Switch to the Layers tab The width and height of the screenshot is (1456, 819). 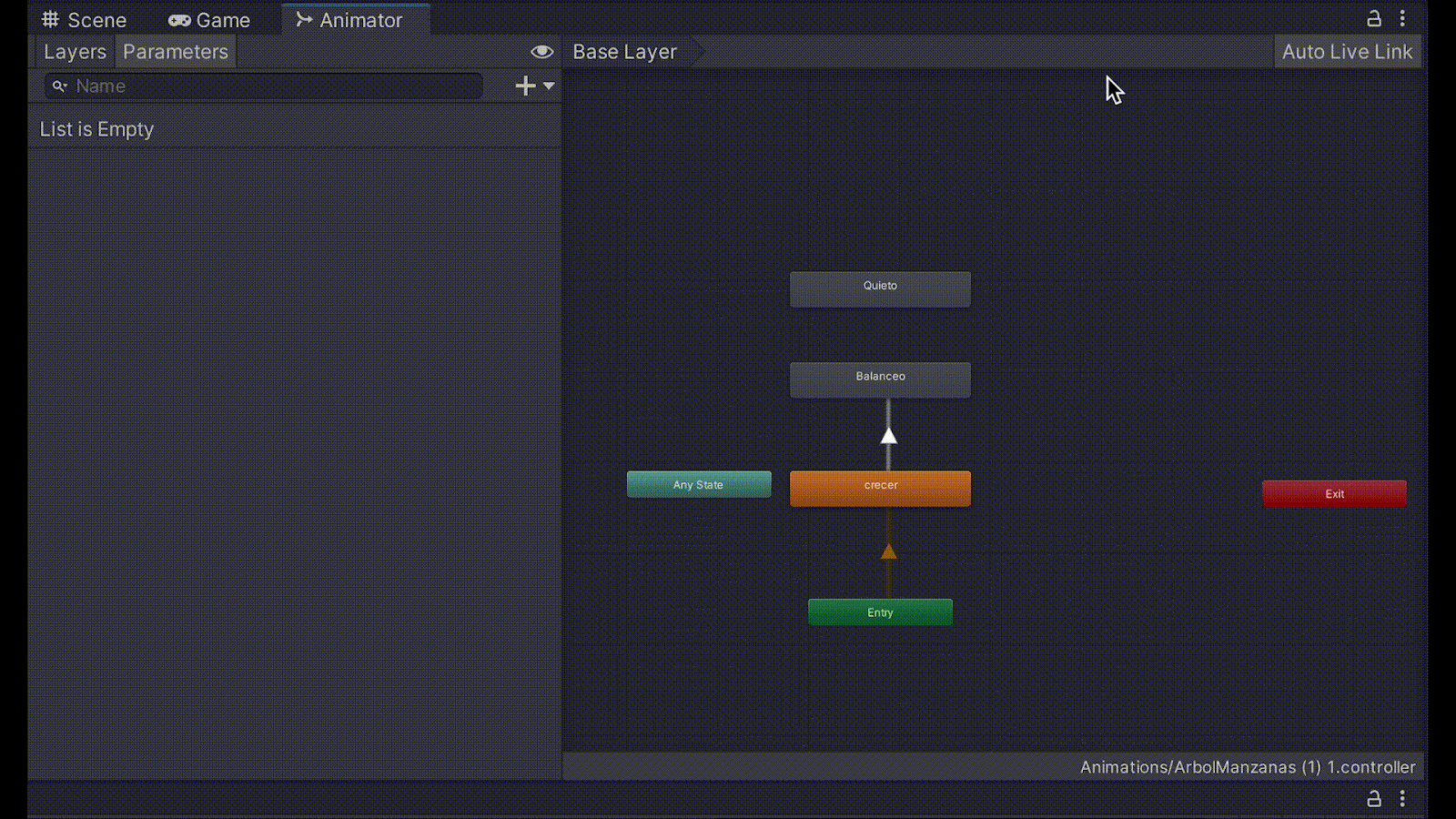[x=75, y=52]
